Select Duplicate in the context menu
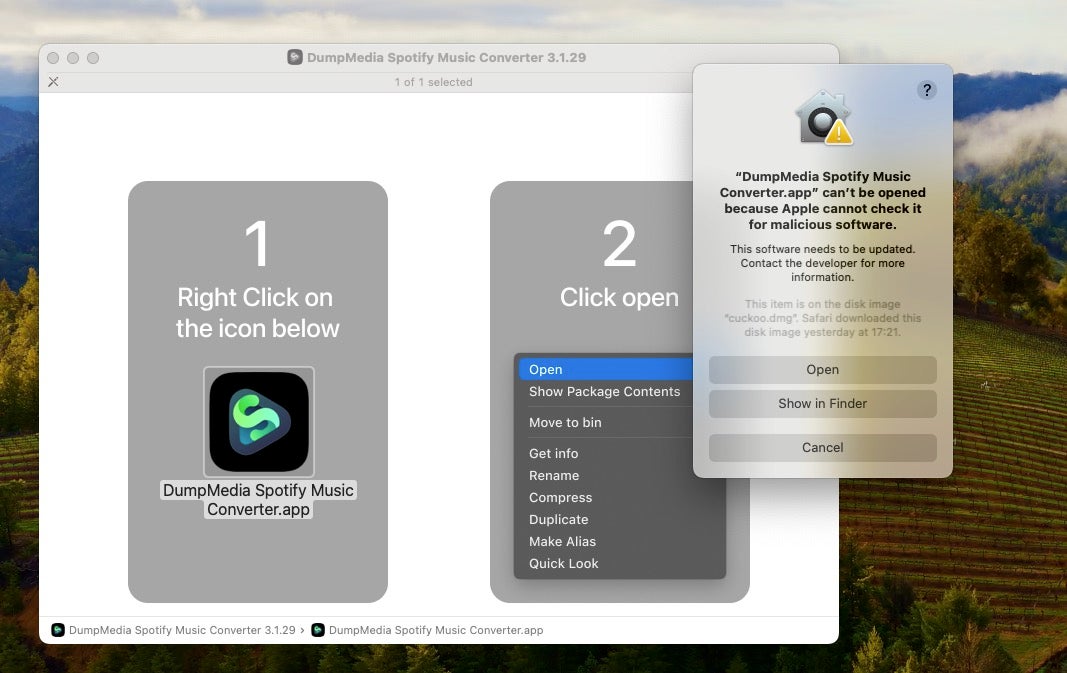The width and height of the screenshot is (1067, 673). point(558,520)
